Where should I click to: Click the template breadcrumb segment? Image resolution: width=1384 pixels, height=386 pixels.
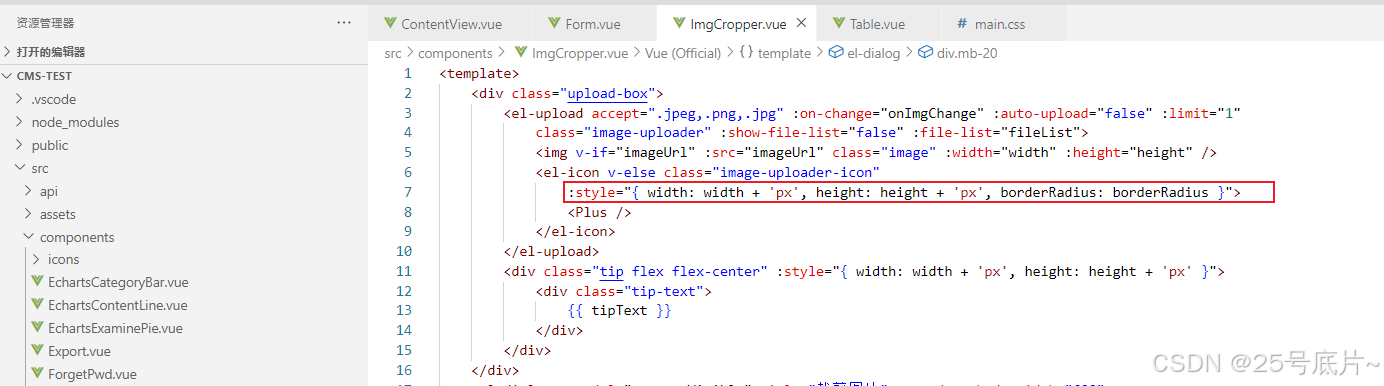coord(784,53)
